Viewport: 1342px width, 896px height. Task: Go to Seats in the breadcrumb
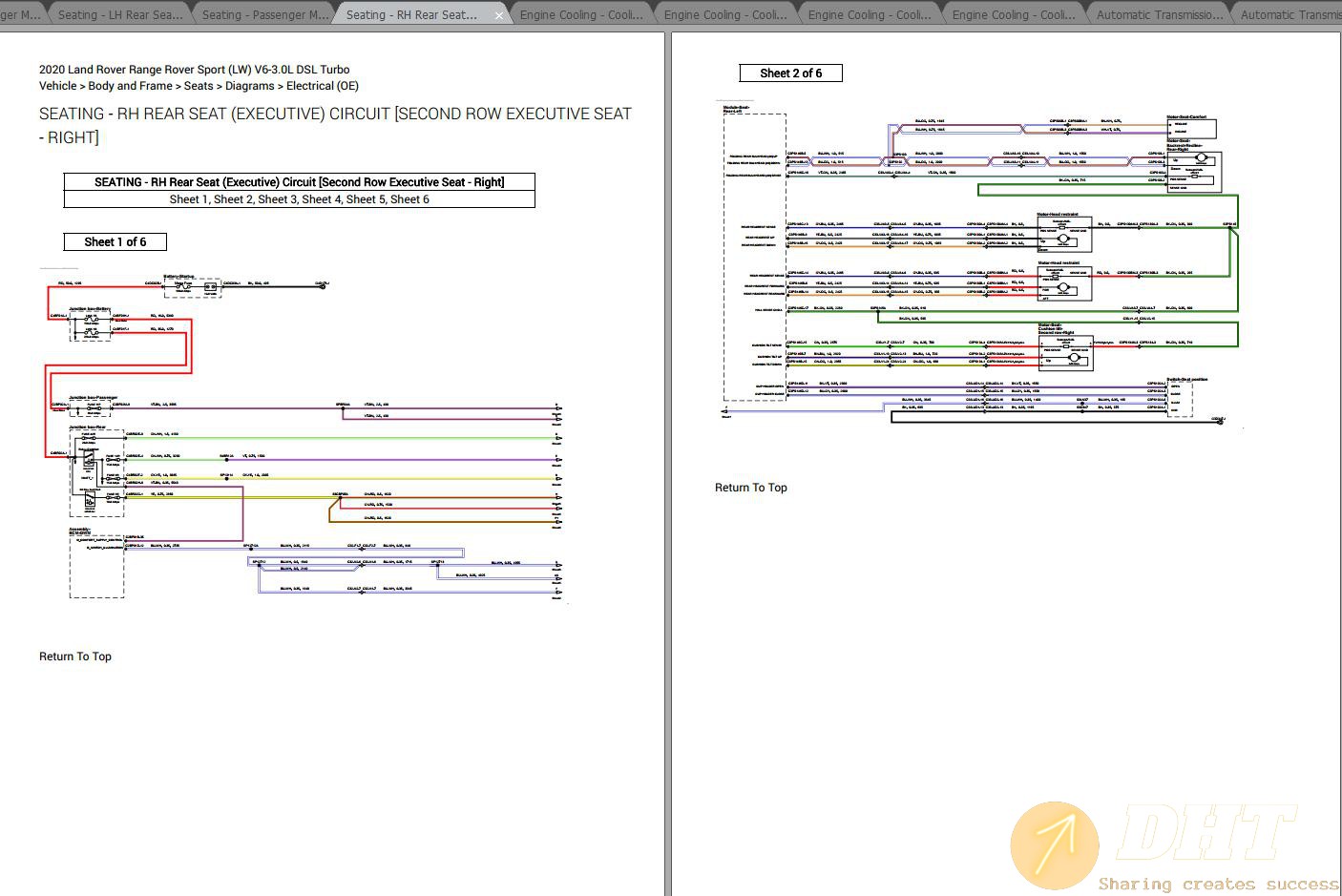click(199, 86)
